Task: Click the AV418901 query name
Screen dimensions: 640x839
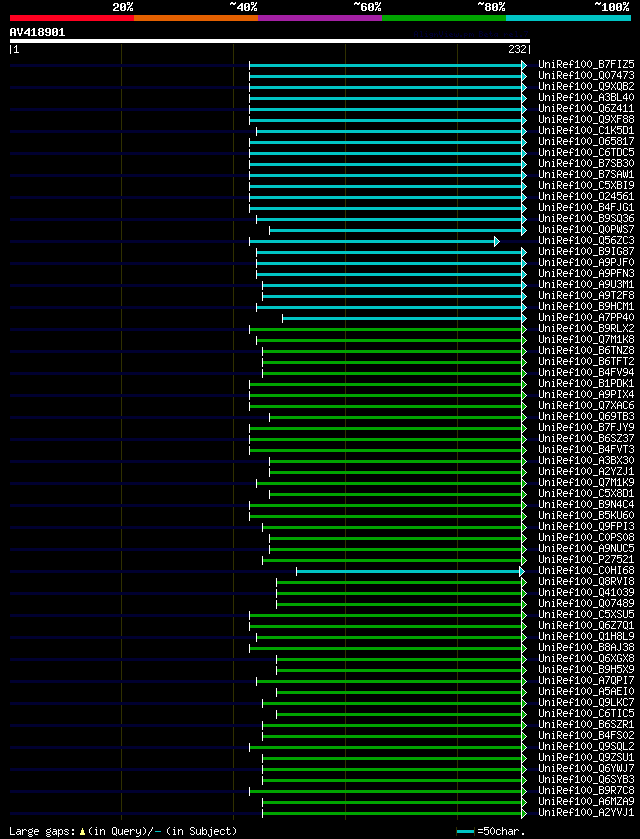Action: [x=37, y=32]
